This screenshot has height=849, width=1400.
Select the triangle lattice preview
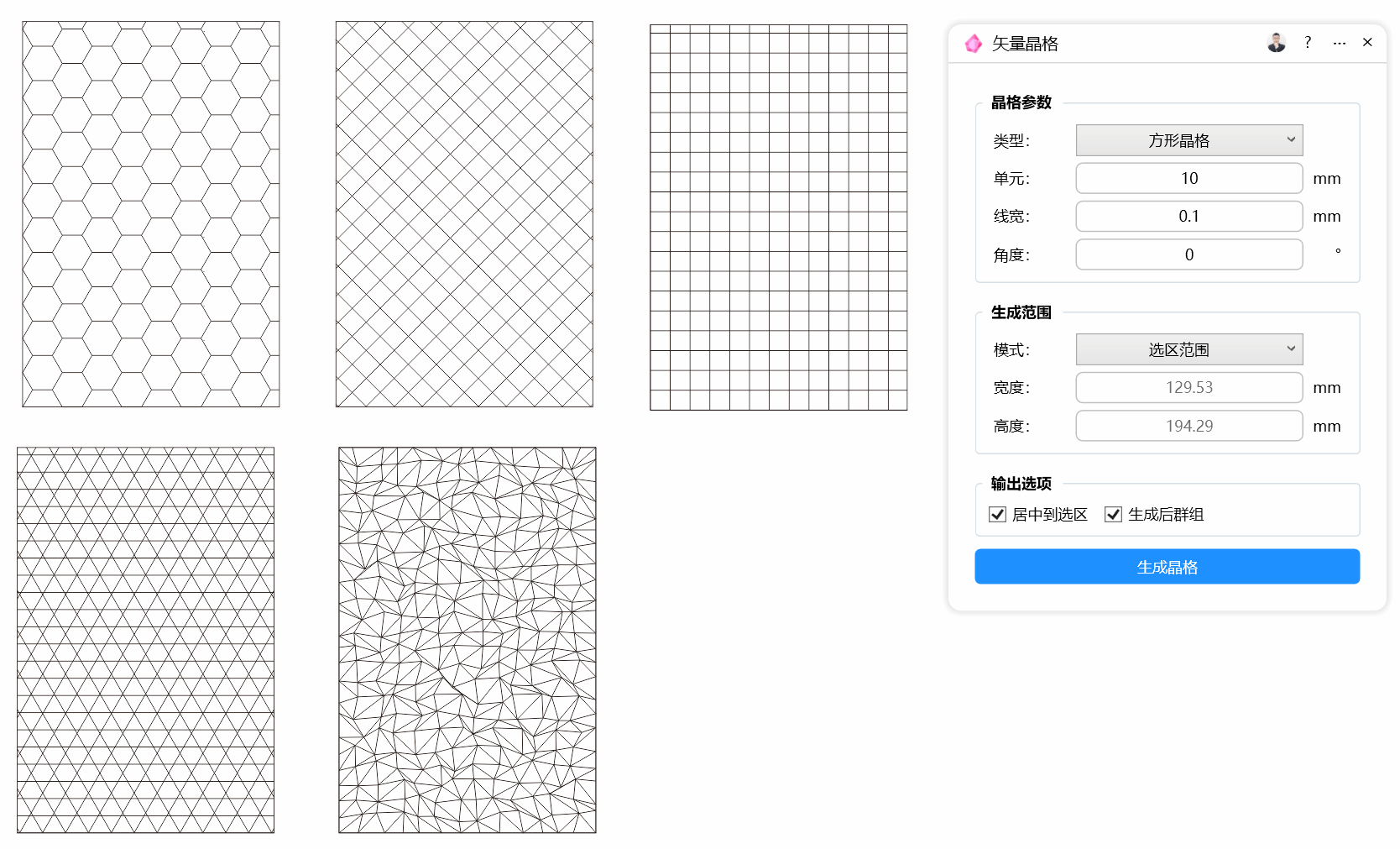tap(146, 640)
